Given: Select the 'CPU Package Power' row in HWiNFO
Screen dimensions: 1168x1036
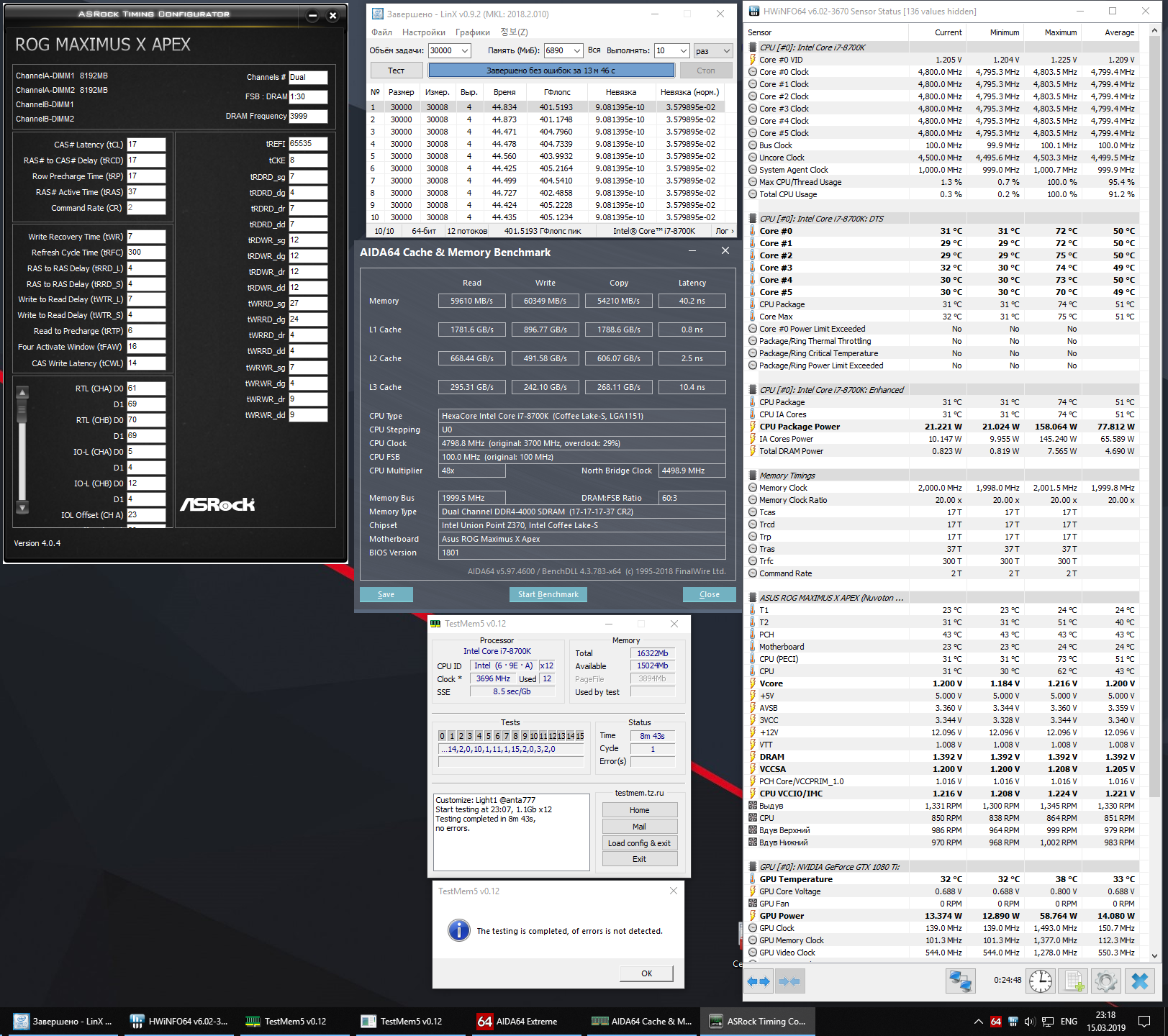Looking at the screenshot, I should click(942, 427).
